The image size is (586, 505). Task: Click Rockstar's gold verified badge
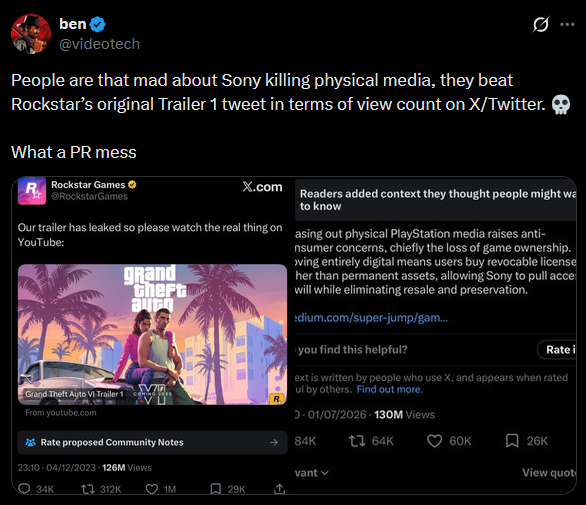click(132, 184)
